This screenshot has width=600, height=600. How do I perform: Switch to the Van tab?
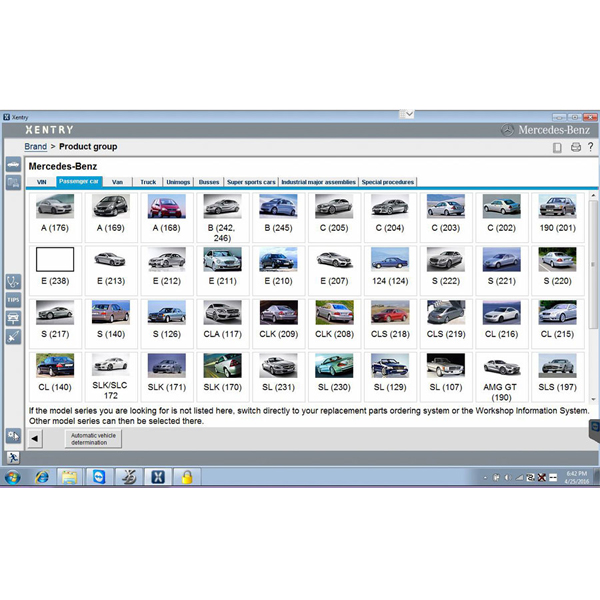(117, 182)
